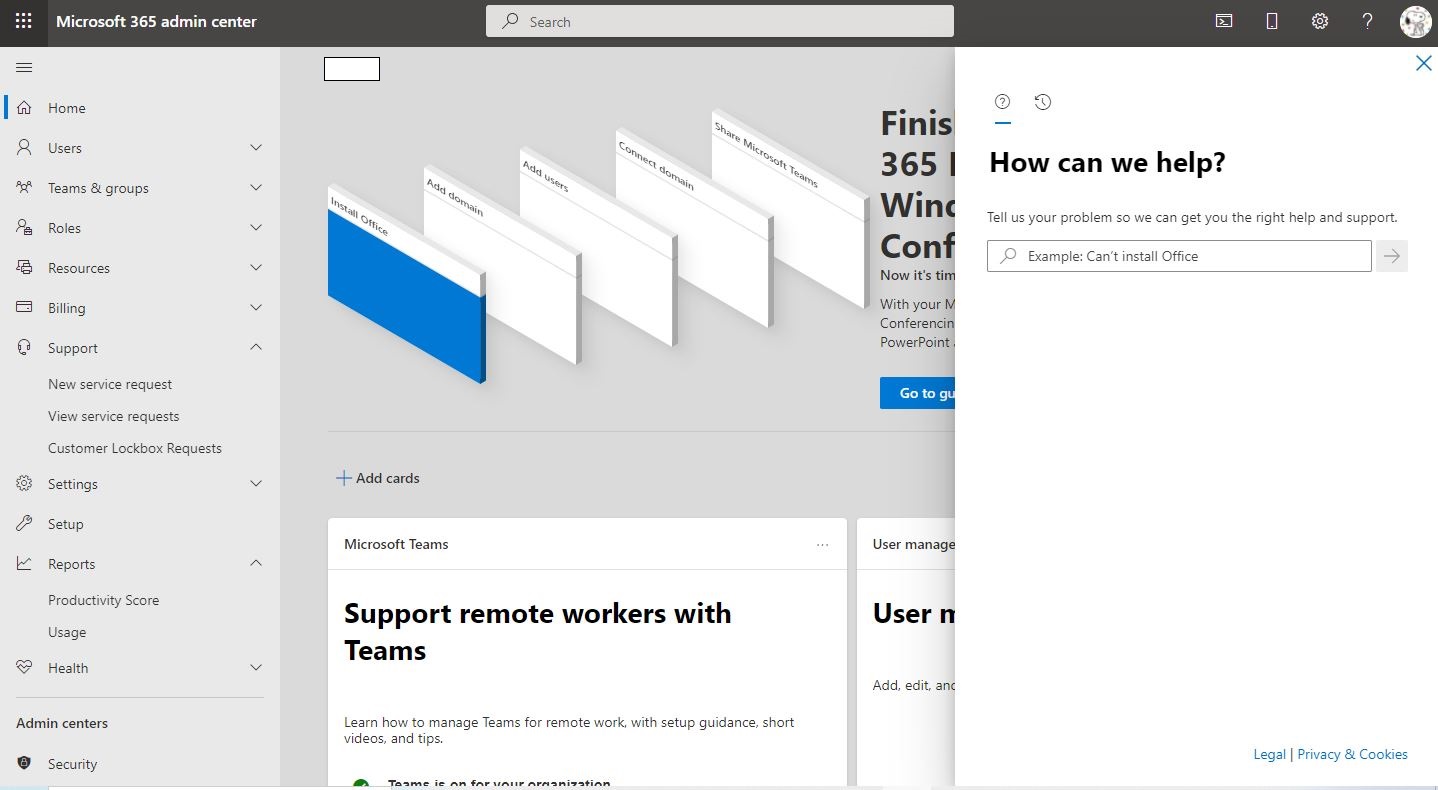Open Microsoft Teams card ellipsis menu
The image size is (1438, 790).
click(x=823, y=545)
